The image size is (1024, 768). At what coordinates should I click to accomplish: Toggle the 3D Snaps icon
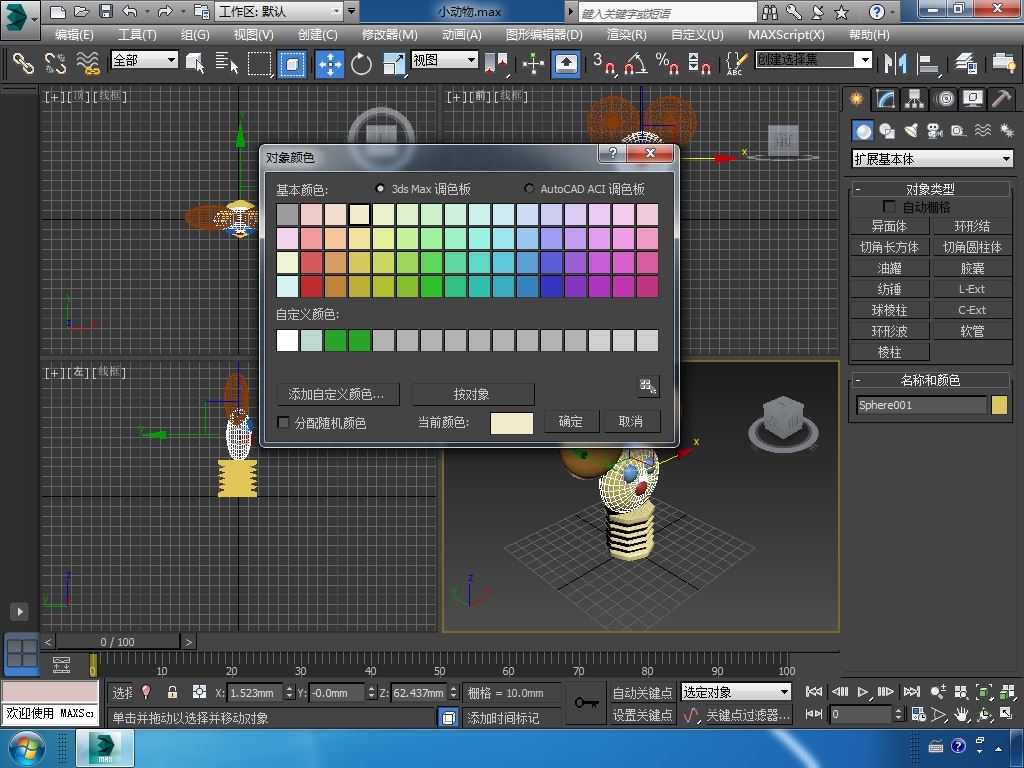tap(604, 63)
